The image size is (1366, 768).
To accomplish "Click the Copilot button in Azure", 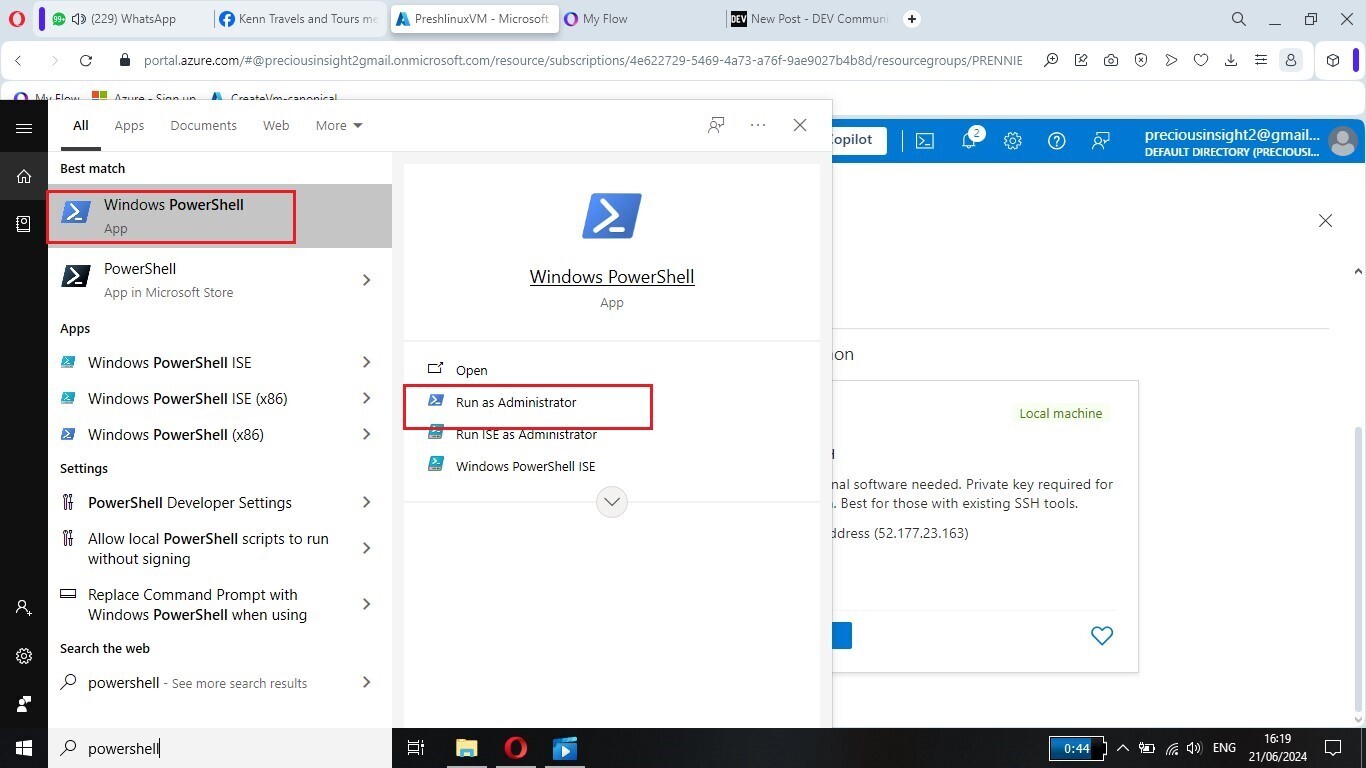I will (x=858, y=140).
